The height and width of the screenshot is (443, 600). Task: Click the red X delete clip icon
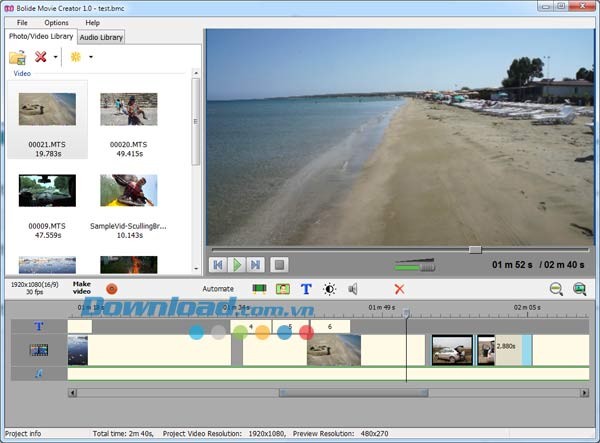[x=399, y=289]
